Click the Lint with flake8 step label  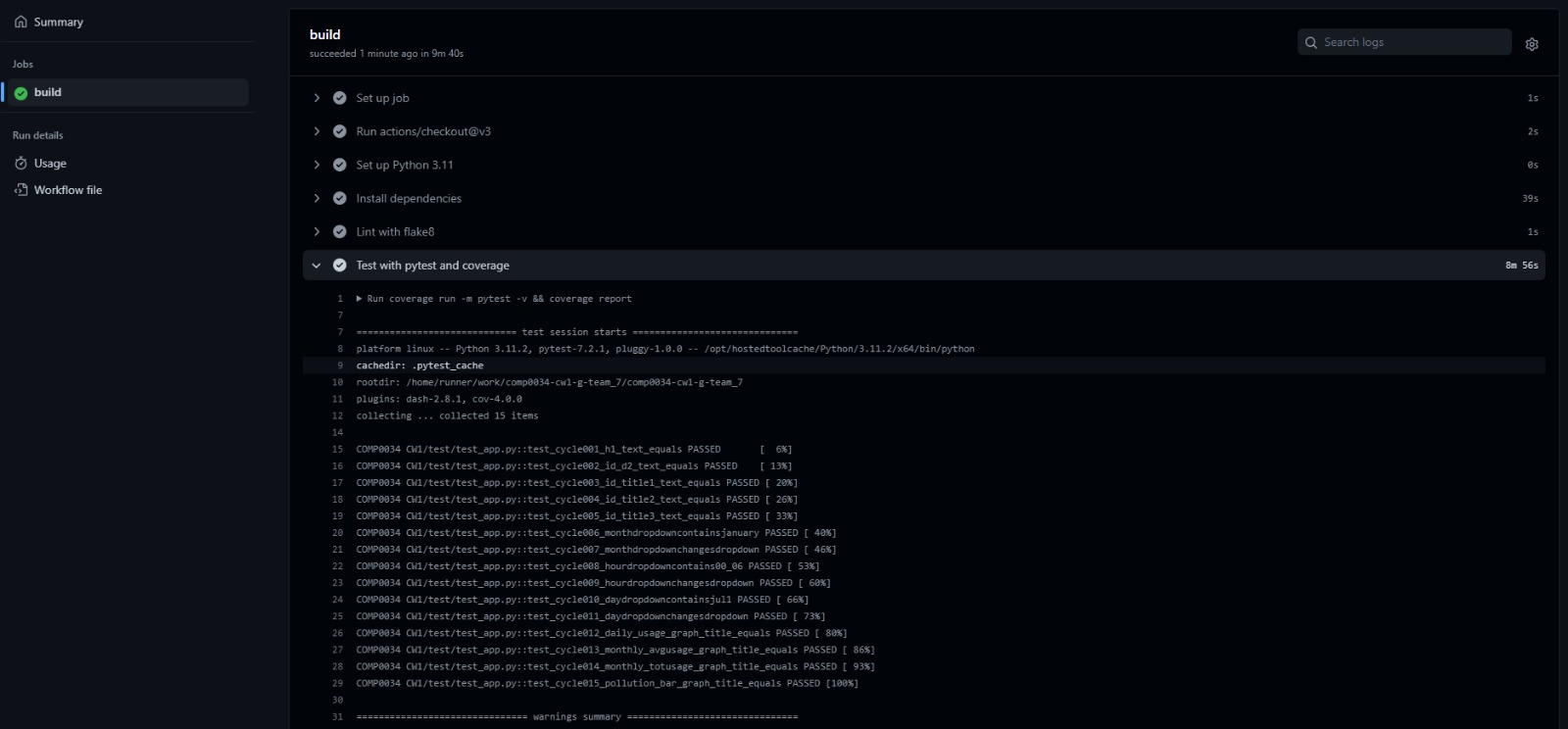tap(395, 232)
